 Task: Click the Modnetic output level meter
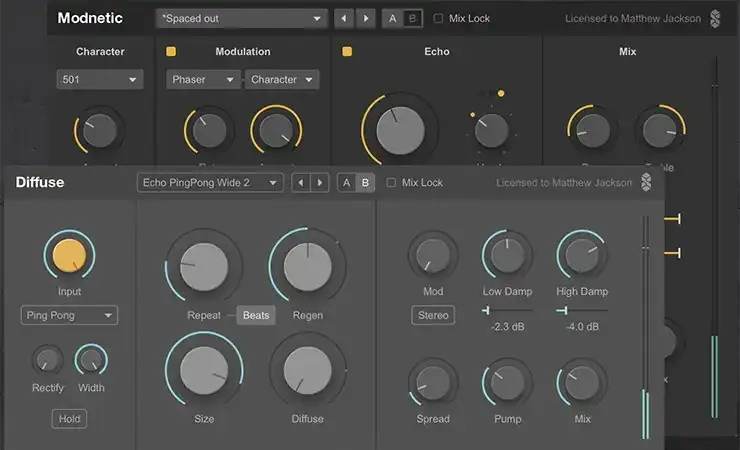pyautogui.click(x=715, y=237)
